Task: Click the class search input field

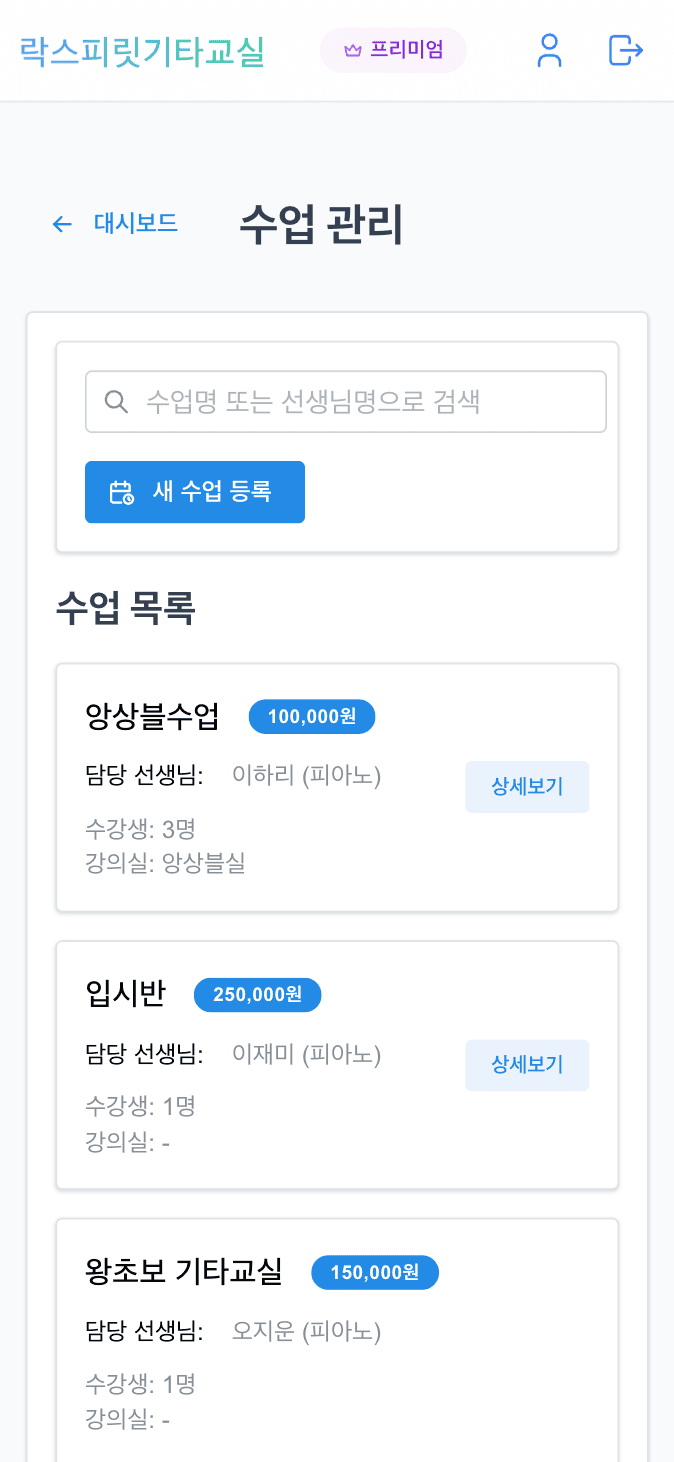Action: coord(345,401)
